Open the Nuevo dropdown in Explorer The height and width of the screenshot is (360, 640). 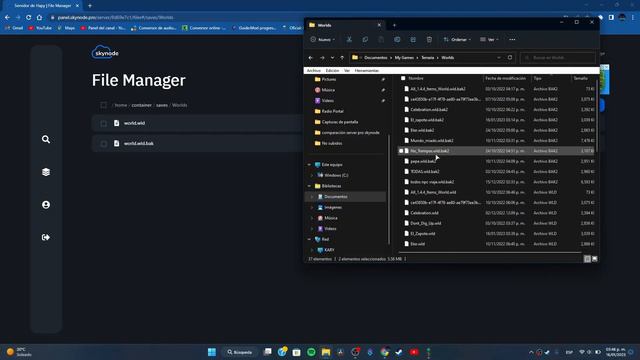[x=322, y=40]
